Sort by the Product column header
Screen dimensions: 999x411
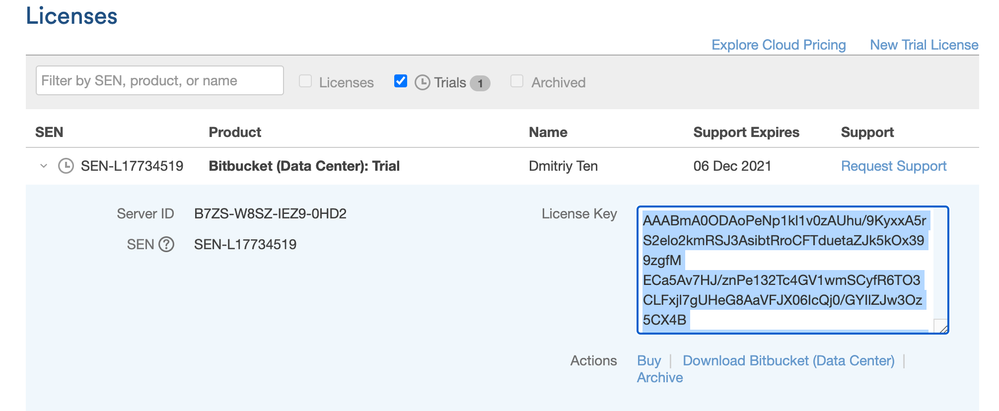click(235, 133)
